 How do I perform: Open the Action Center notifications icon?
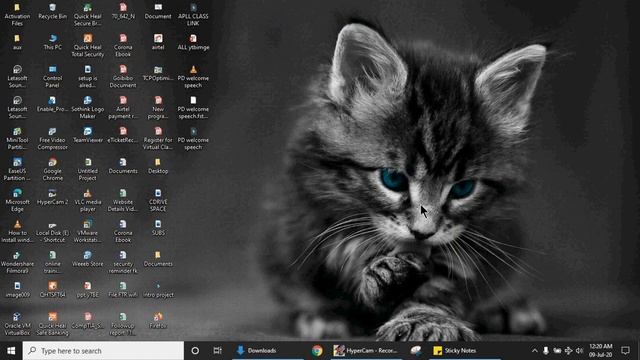(x=625, y=351)
